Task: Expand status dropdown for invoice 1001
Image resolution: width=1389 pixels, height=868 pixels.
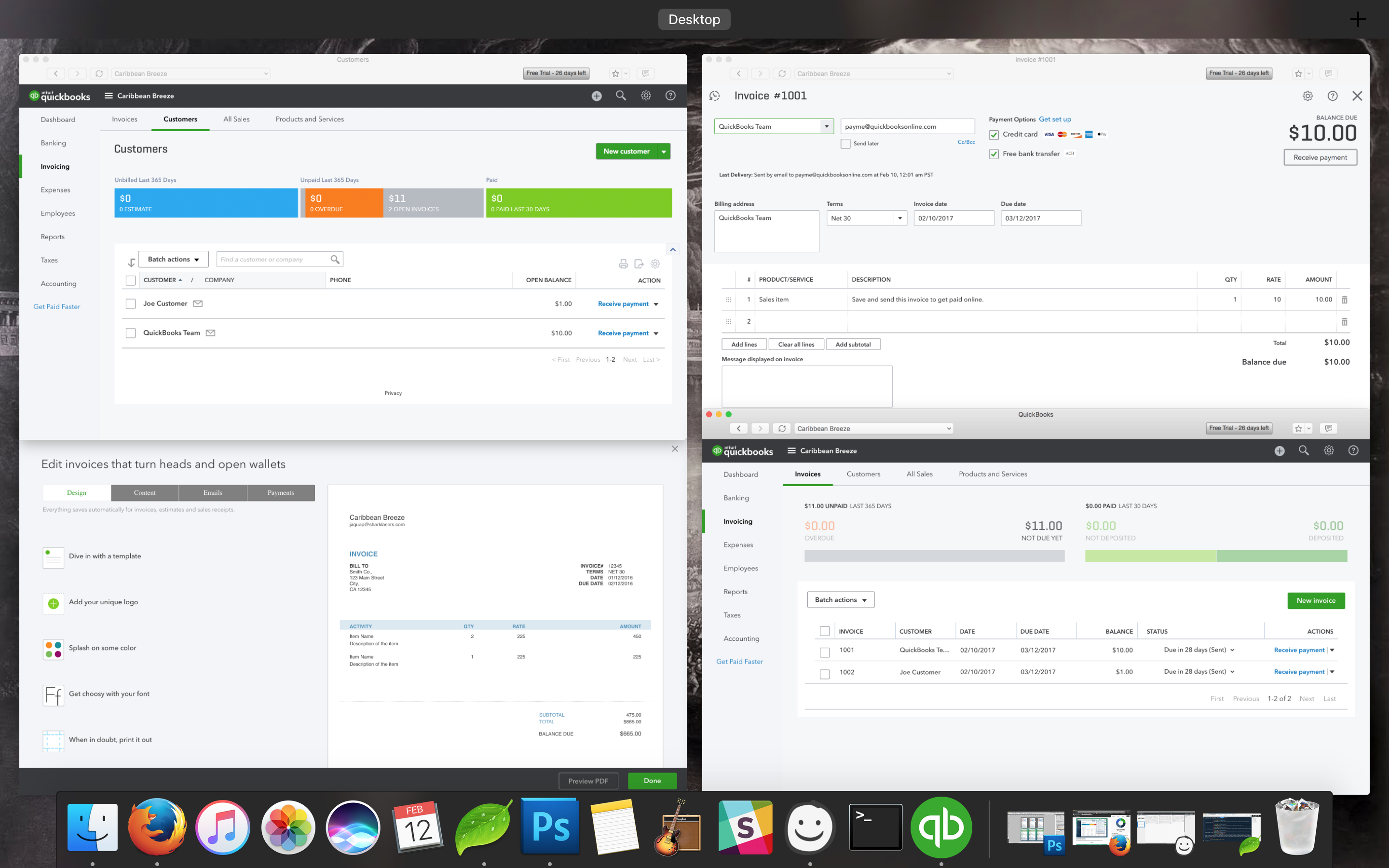Action: point(1232,650)
